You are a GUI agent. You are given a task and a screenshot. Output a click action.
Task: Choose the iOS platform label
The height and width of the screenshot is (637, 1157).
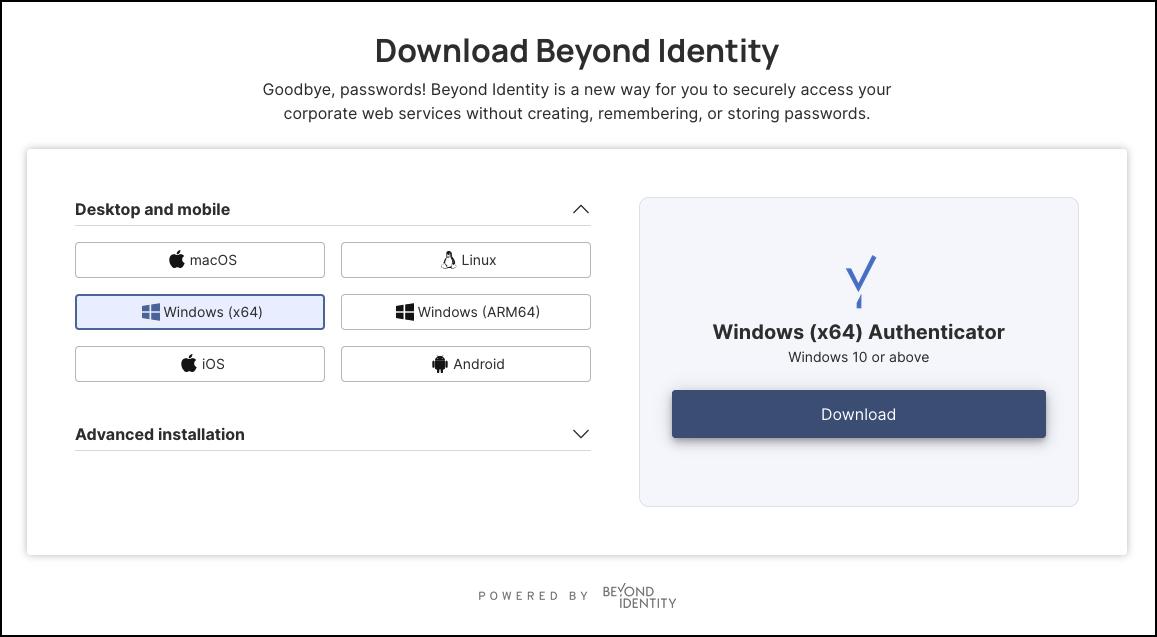(x=213, y=364)
